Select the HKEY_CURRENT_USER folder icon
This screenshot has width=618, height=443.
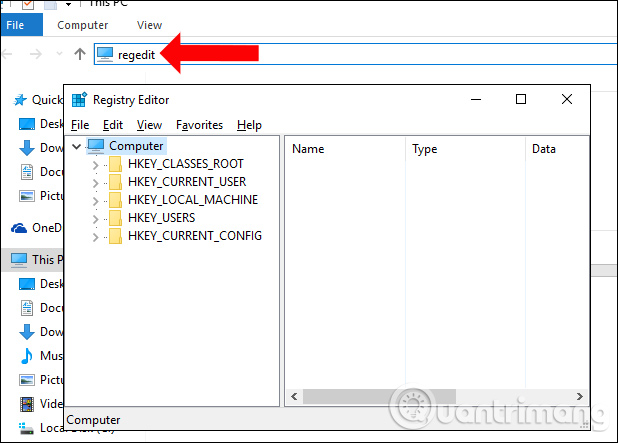tap(115, 182)
